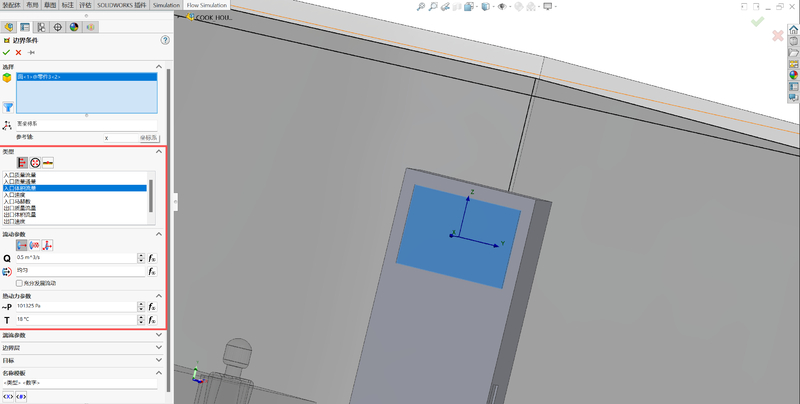Open Hide/Show Items eye icon
Screen dimensions: 800x404
pos(502,7)
